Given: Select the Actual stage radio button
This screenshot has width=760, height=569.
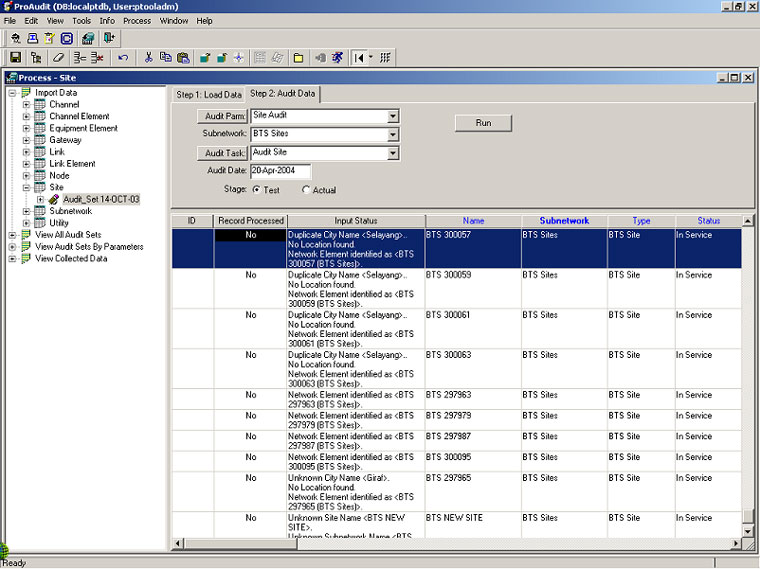Looking at the screenshot, I should click(306, 190).
